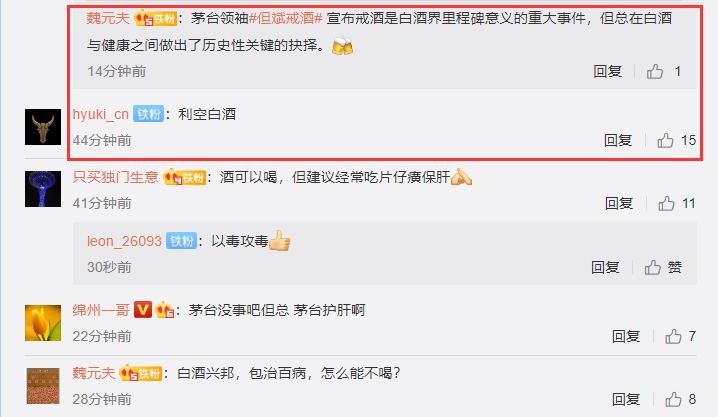Open username leon_26093 profile
718x417 pixels.
point(124,241)
